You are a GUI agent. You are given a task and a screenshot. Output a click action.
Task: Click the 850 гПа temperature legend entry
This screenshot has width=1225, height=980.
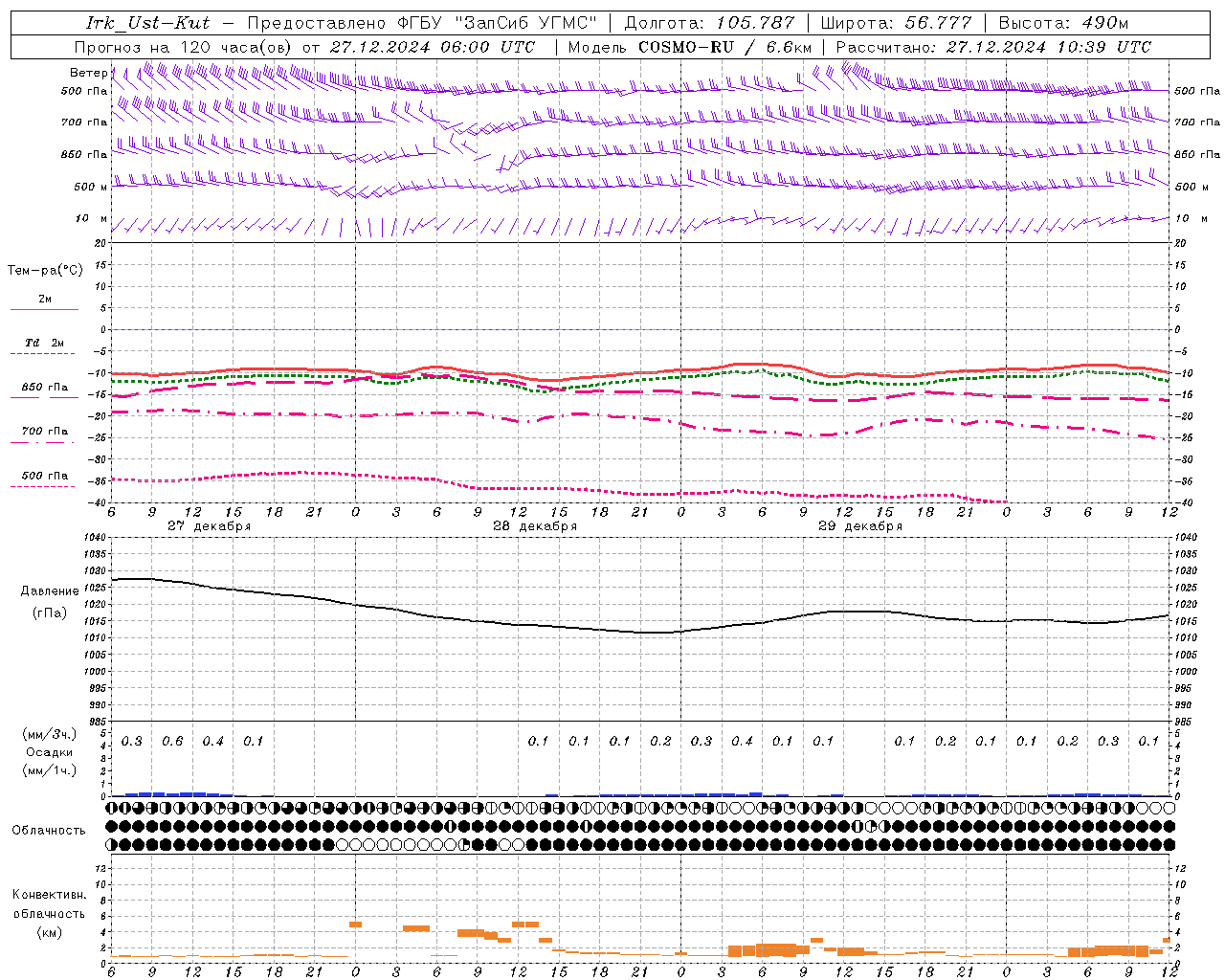click(45, 388)
